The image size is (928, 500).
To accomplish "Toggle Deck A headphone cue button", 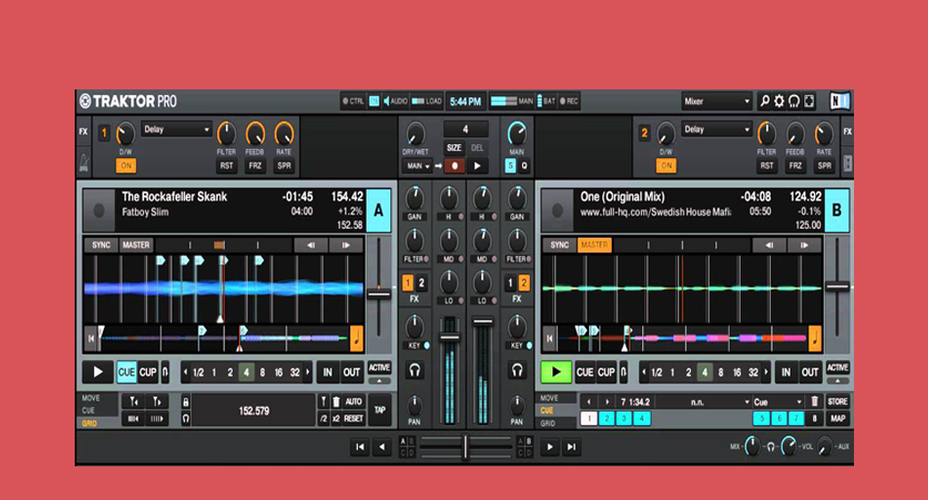I will point(415,371).
